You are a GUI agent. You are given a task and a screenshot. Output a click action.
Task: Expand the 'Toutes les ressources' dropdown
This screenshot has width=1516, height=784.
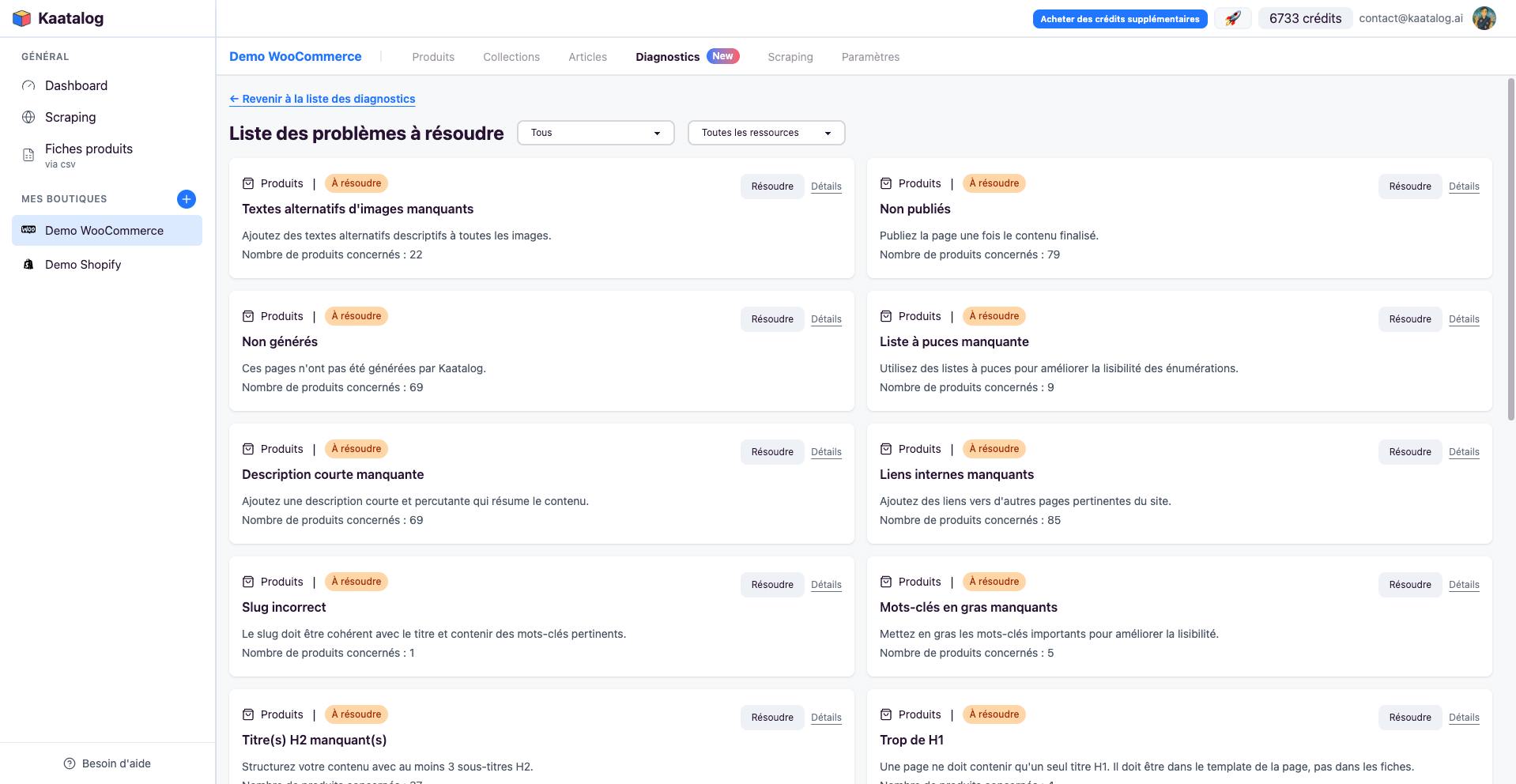point(766,133)
